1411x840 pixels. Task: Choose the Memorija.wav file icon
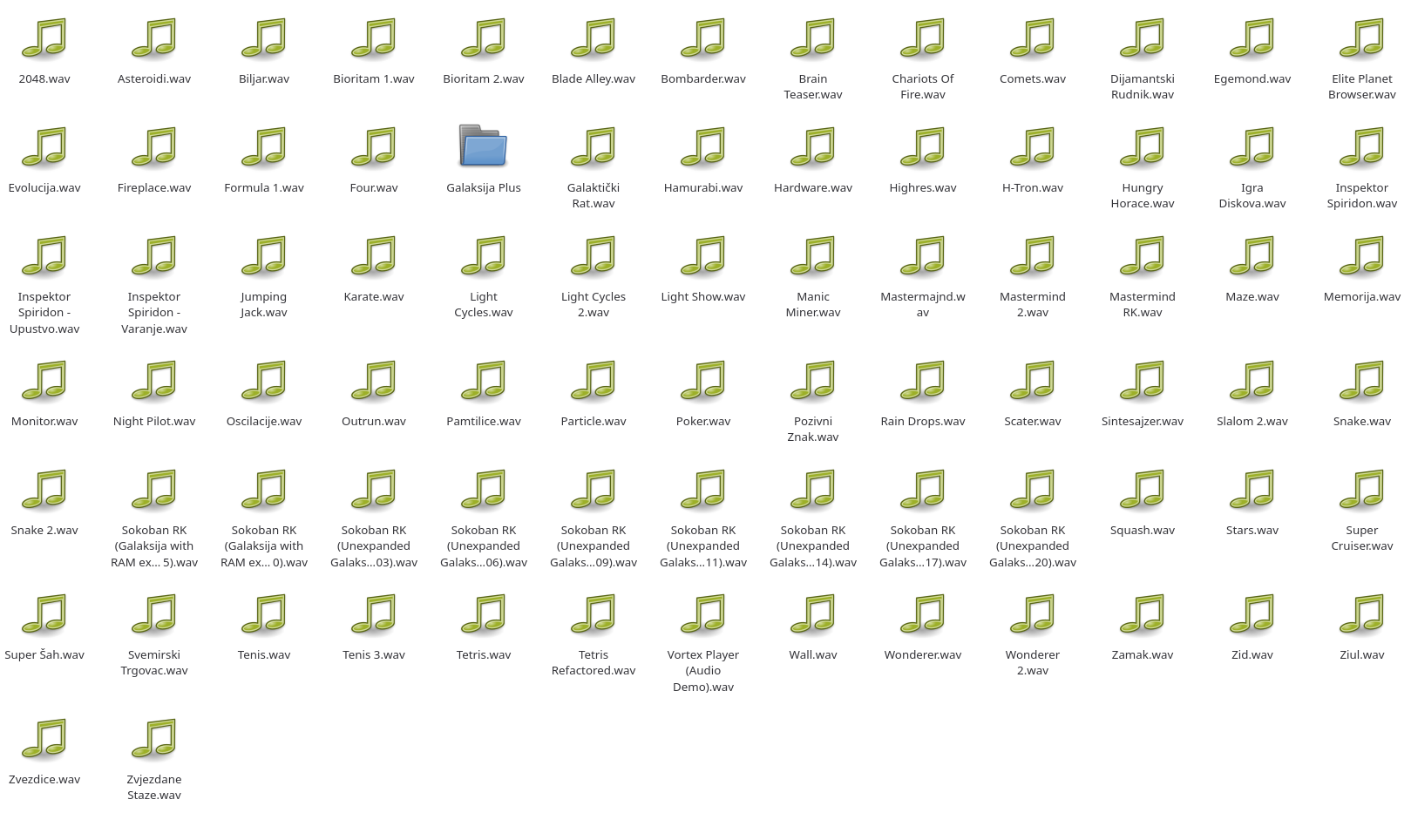tap(1362, 259)
